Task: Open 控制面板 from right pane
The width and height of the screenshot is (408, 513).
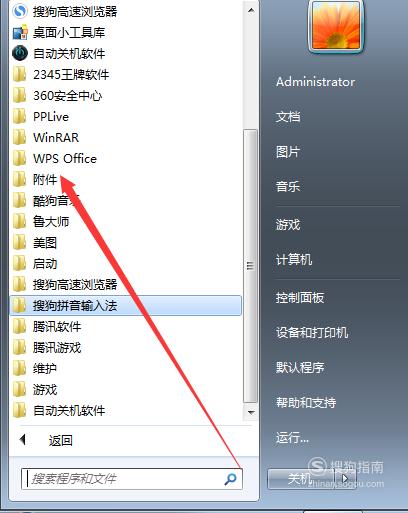Action: coord(300,298)
